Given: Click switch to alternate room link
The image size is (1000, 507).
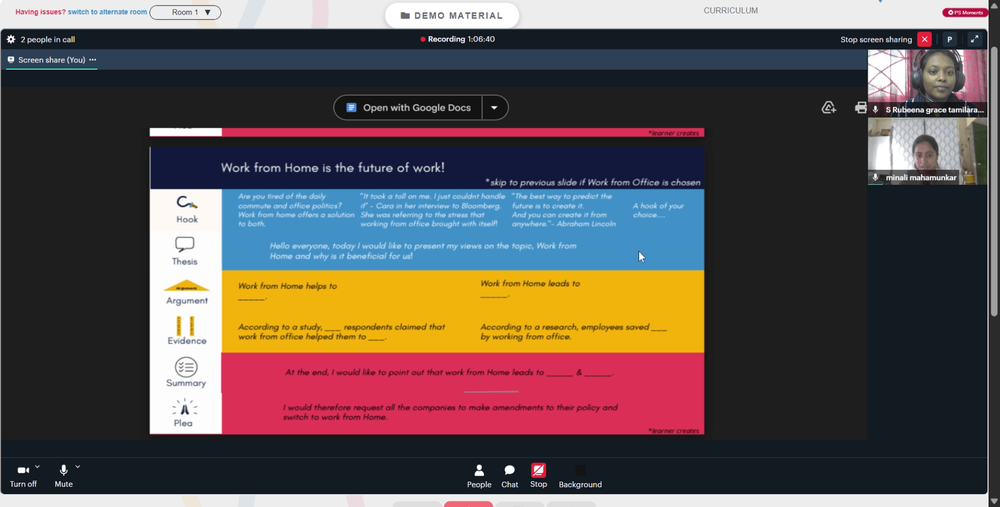Looking at the screenshot, I should point(108,12).
